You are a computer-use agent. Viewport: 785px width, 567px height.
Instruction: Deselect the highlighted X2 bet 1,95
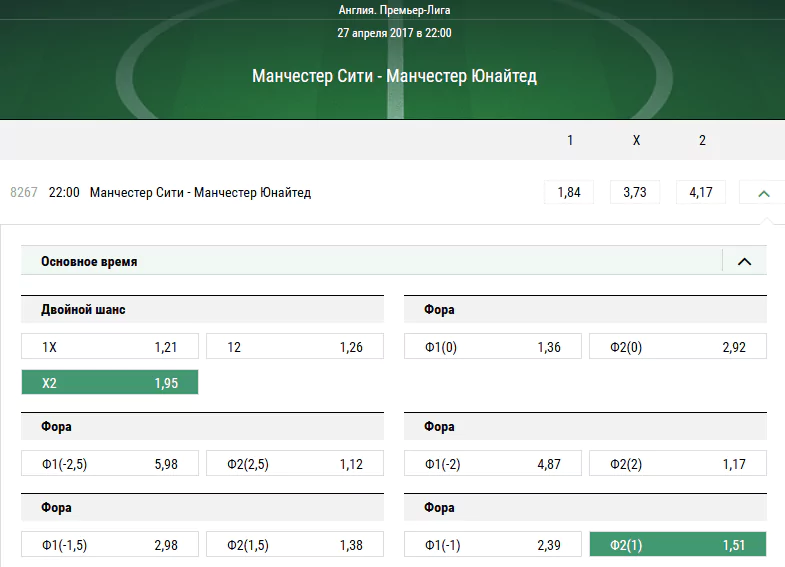(110, 382)
